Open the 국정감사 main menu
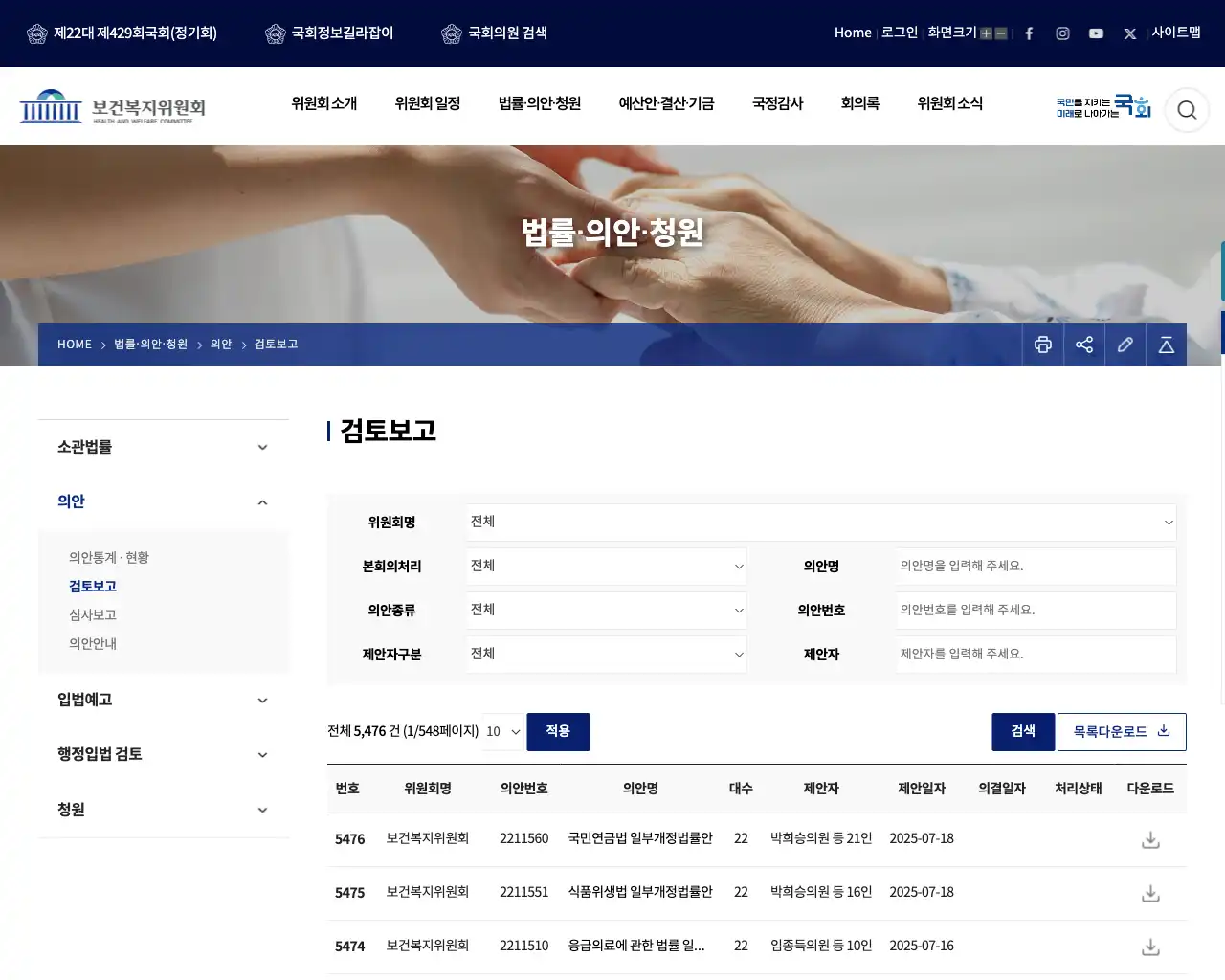Image resolution: width=1225 pixels, height=980 pixels. (x=778, y=103)
